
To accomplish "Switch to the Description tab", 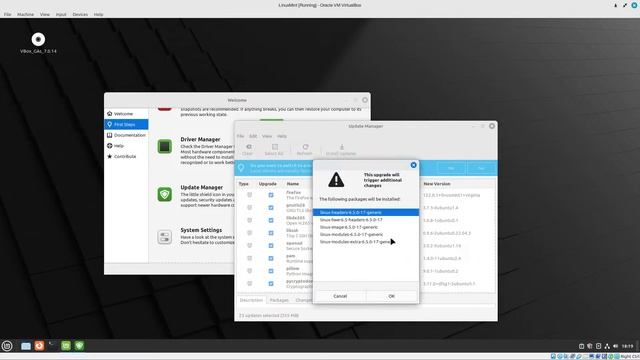I will 251,300.
